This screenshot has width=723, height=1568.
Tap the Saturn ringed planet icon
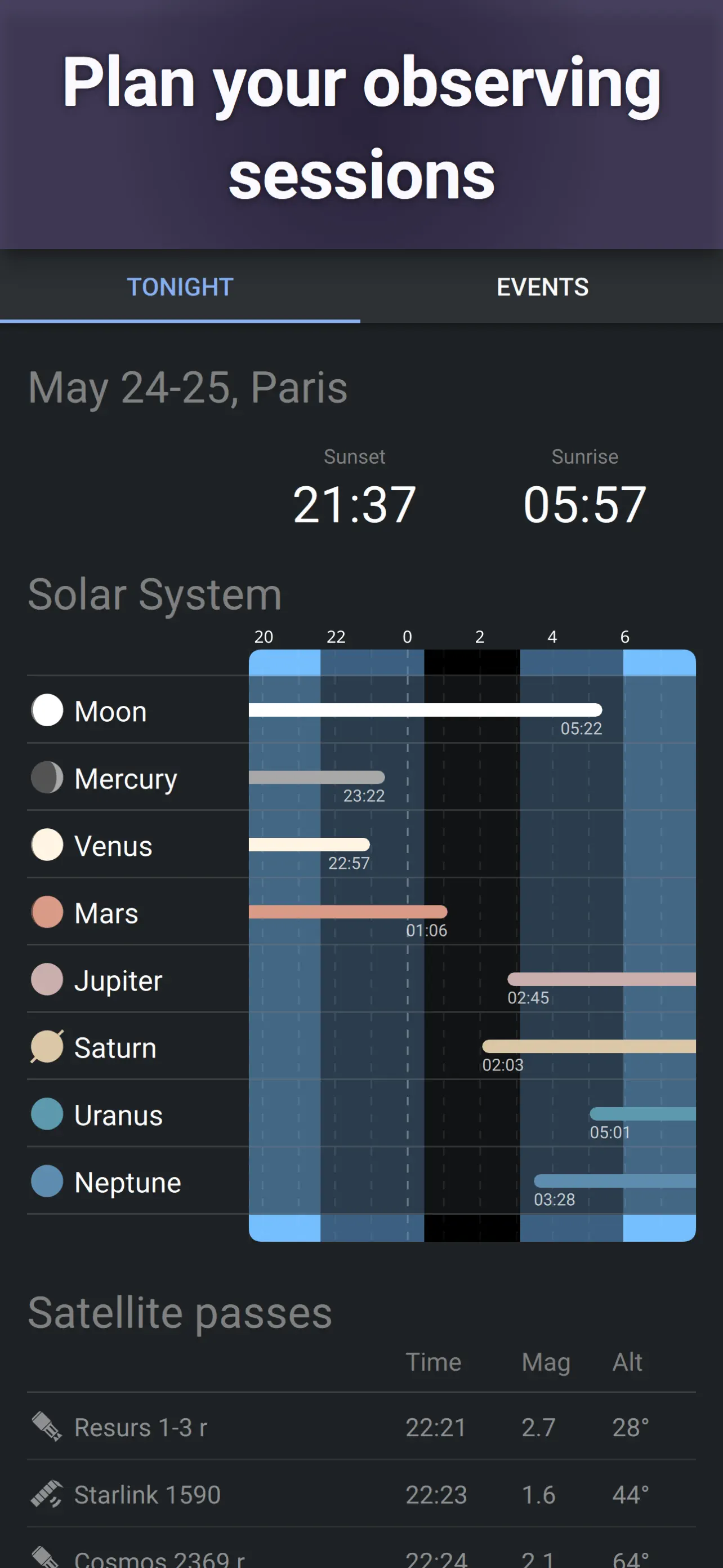point(47,1047)
